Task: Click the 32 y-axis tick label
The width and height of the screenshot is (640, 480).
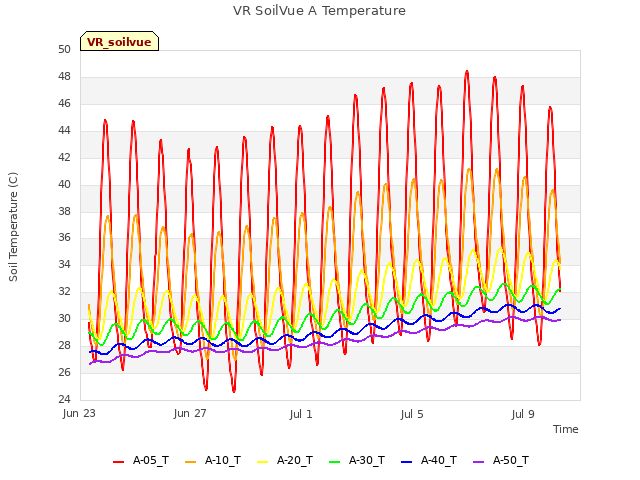Action: (x=64, y=291)
